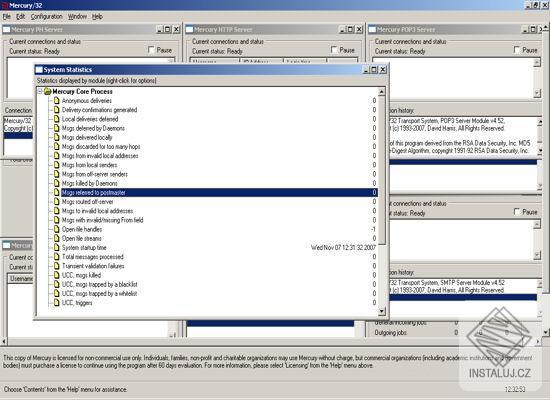Click icon beside Msgs from invalid local addresses
The image size is (550, 400).
tap(56, 155)
